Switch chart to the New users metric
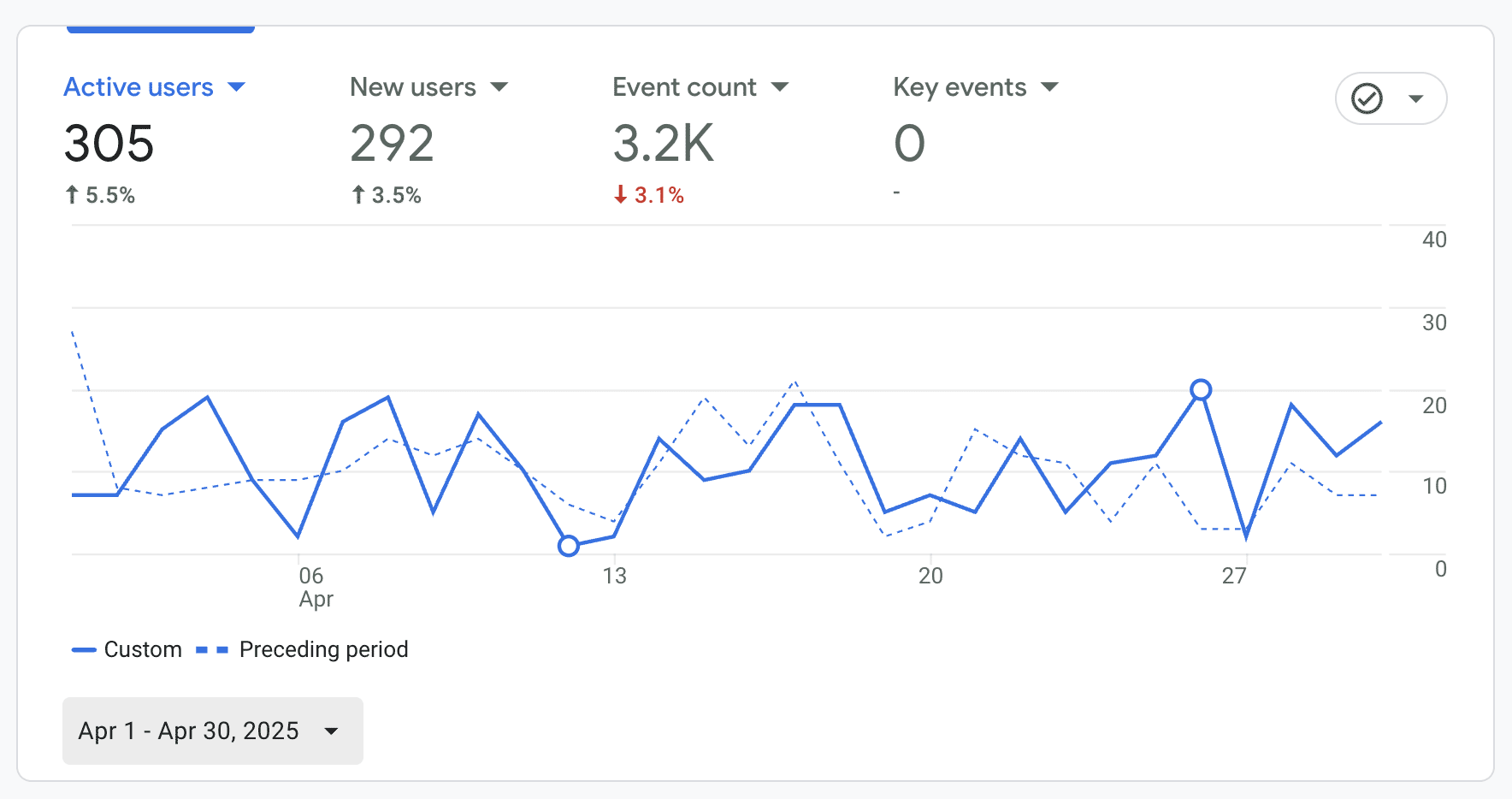 (x=413, y=87)
